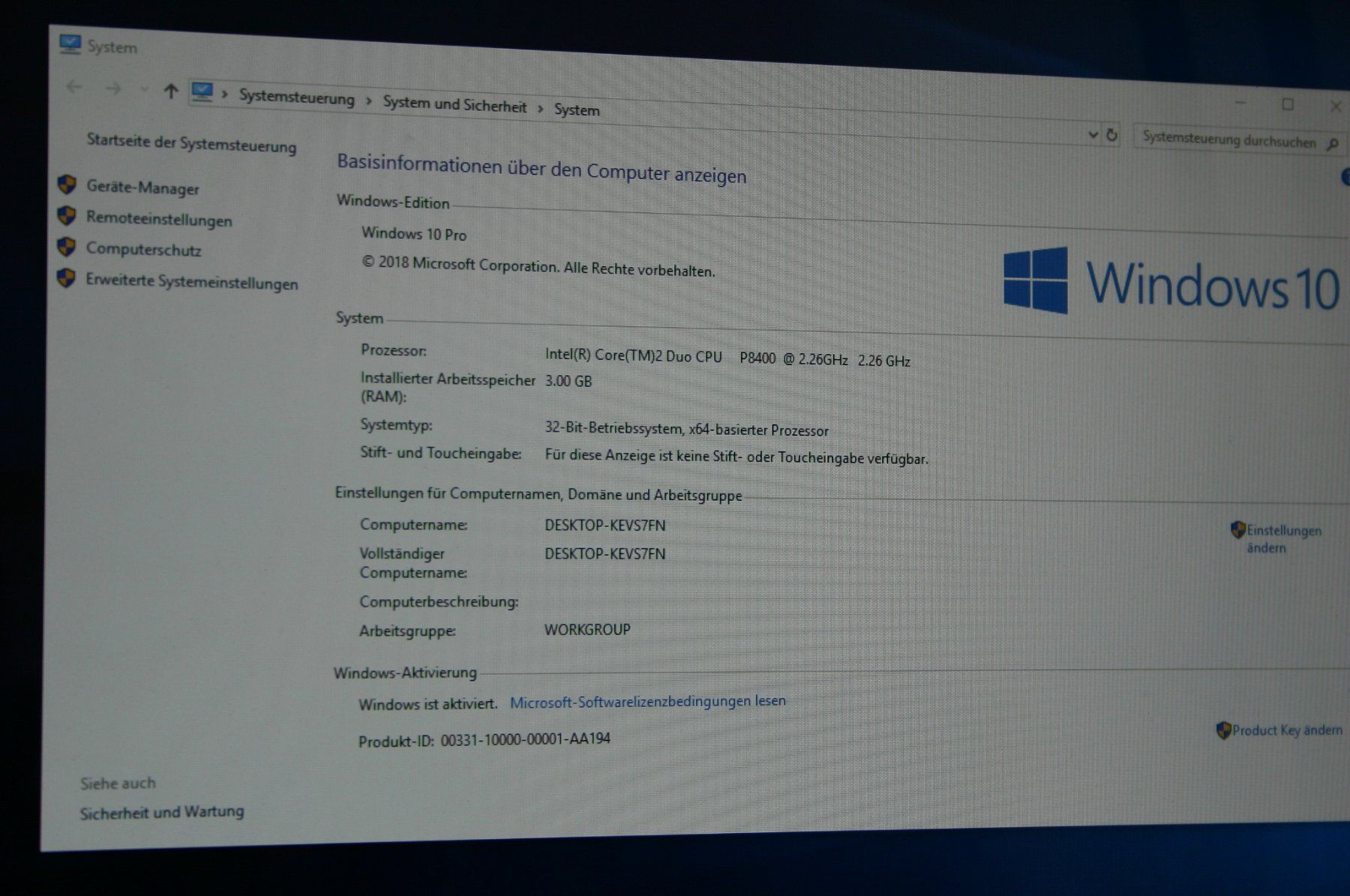The width and height of the screenshot is (1350, 896).
Task: Click the shield icon beside Computerschutz
Action: (x=67, y=247)
